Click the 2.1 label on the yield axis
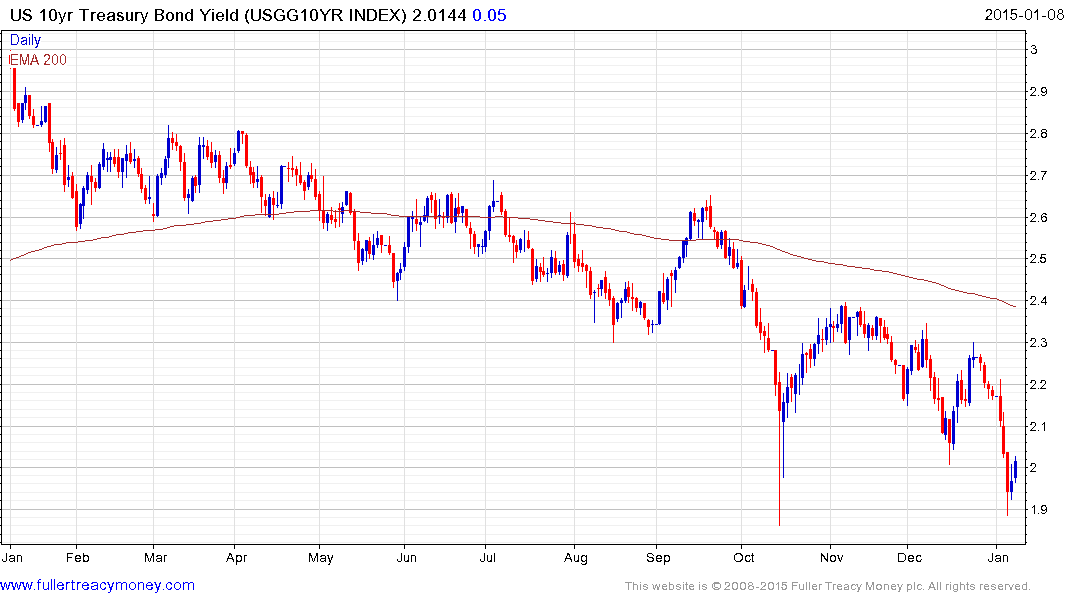Image resolution: width=1075 pixels, height=600 pixels. (x=1039, y=427)
